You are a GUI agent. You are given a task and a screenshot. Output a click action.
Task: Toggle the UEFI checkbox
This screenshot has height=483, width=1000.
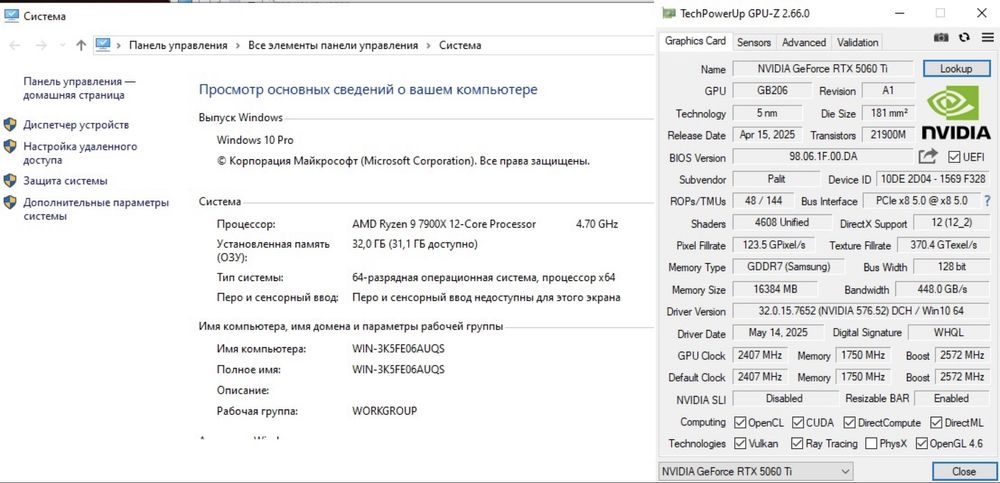point(954,157)
